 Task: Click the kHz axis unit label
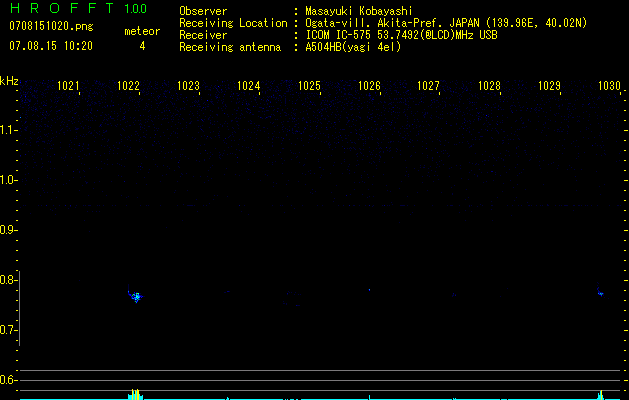9,81
